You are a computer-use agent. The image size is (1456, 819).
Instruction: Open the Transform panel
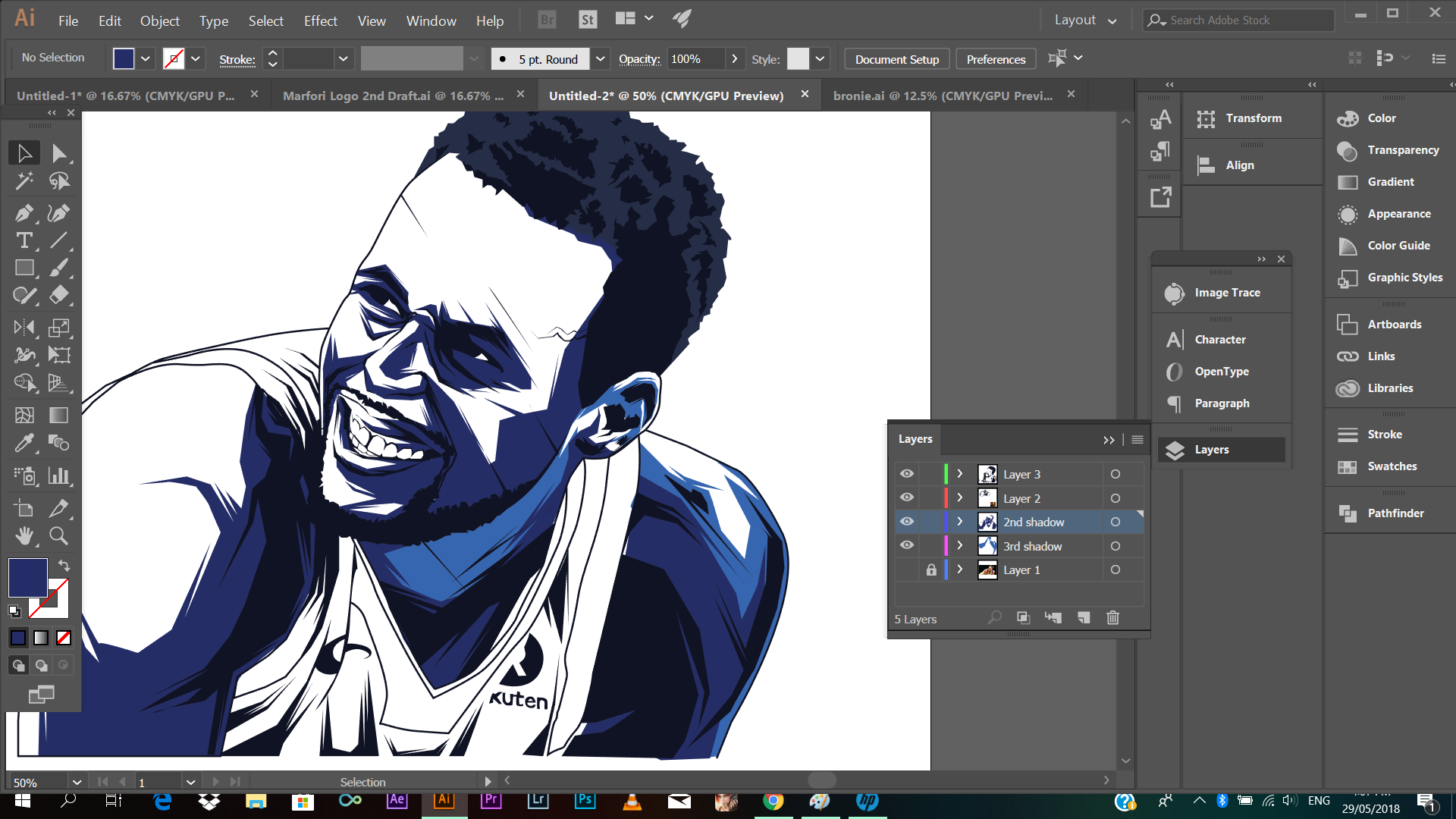coord(1254,118)
